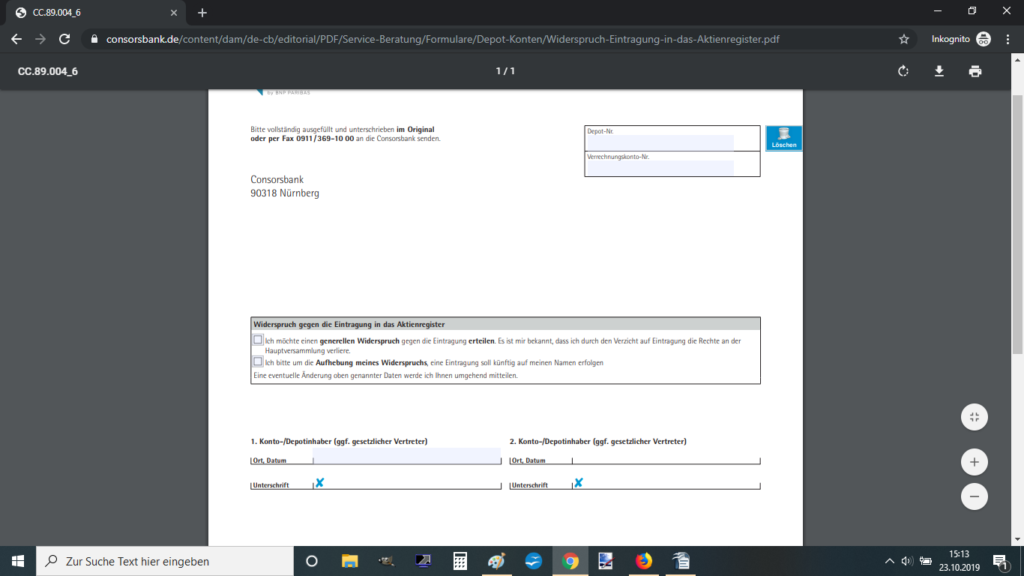Click the Consorsbank address text
This screenshot has width=1024, height=576.
[x=285, y=186]
